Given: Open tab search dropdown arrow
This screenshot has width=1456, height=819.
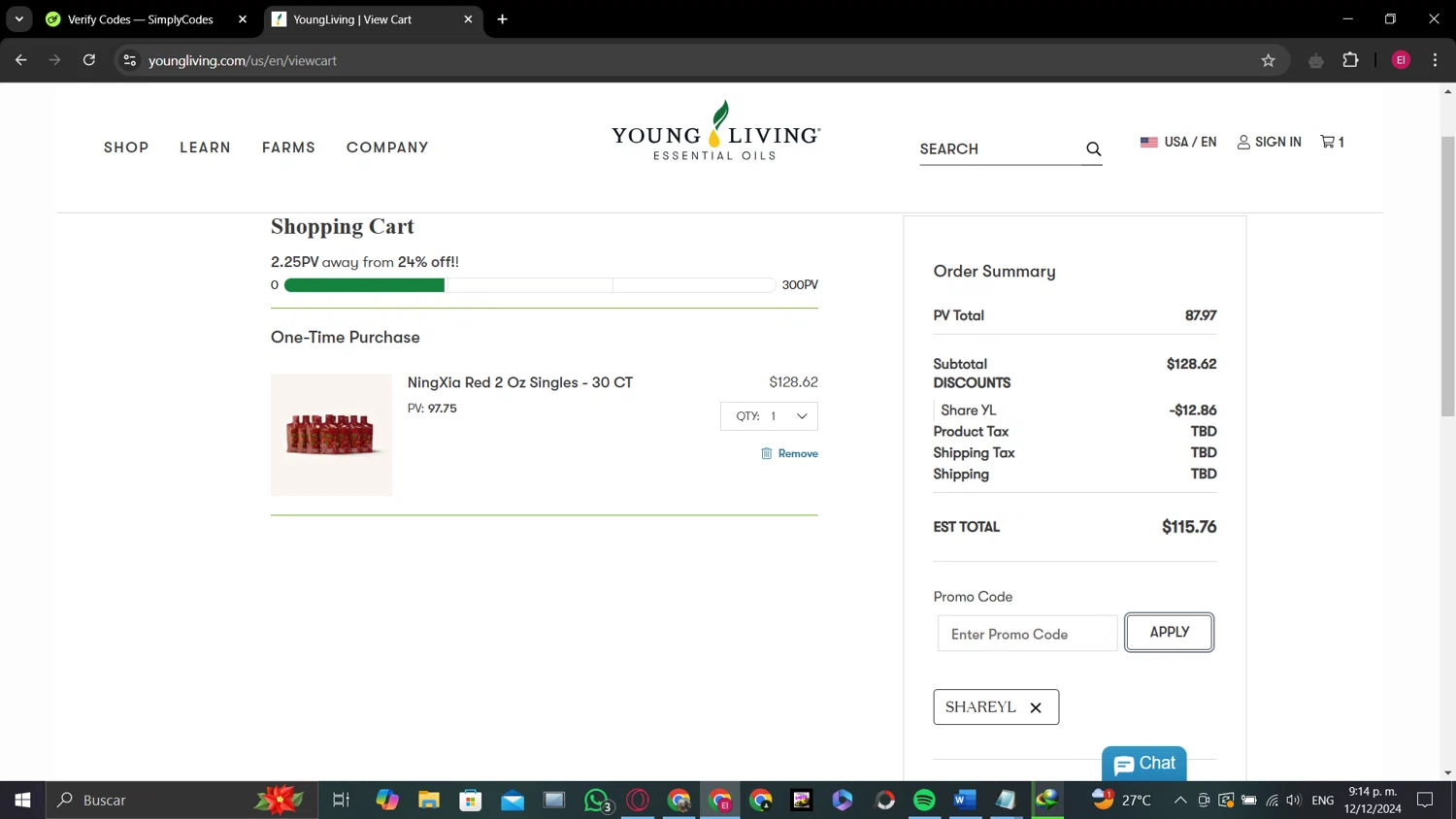Looking at the screenshot, I should [x=18, y=19].
